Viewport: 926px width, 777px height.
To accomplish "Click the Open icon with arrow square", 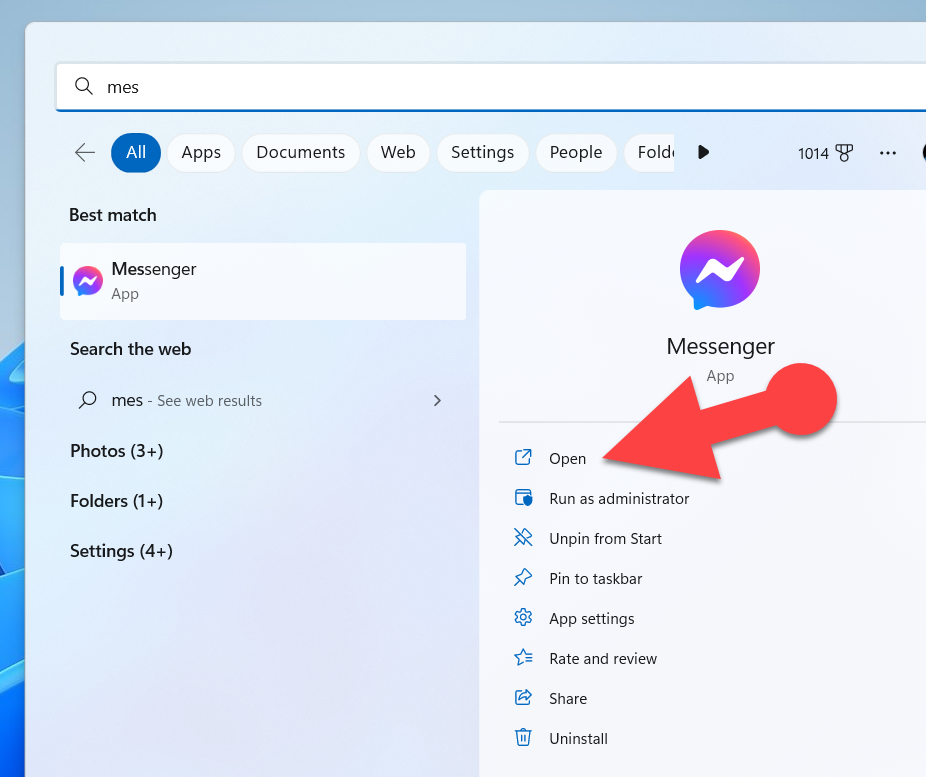I will point(523,458).
